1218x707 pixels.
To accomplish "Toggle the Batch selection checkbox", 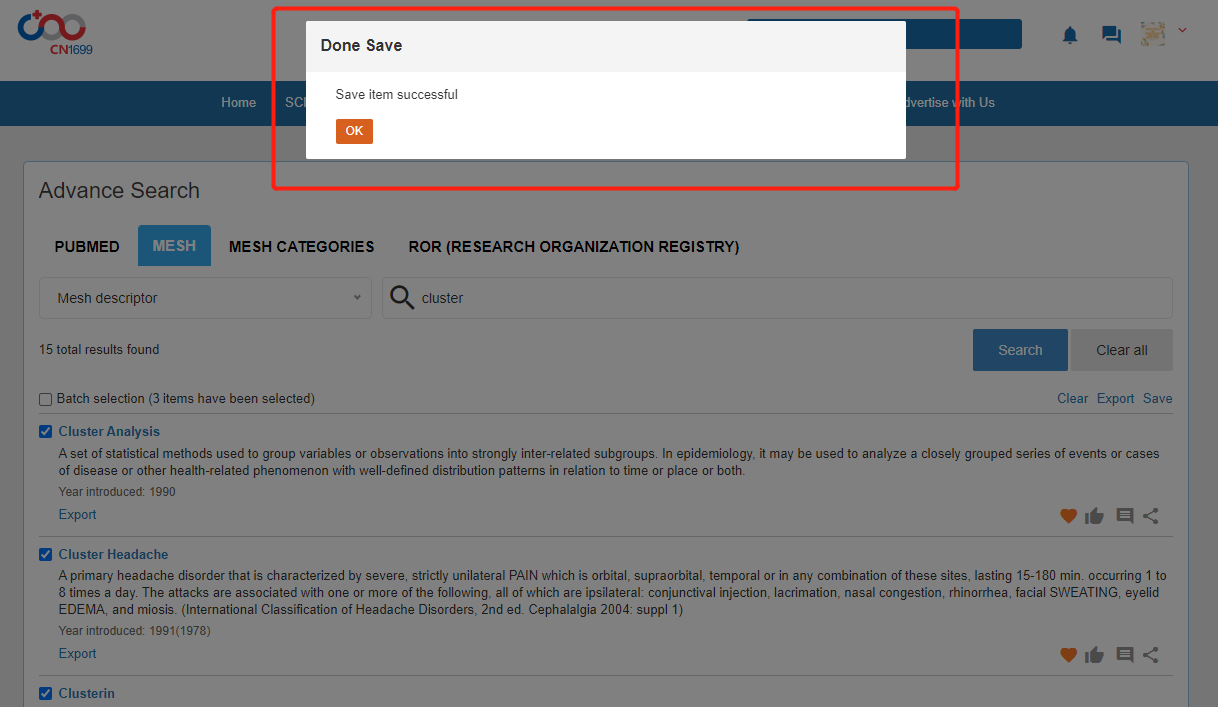I will pos(45,399).
